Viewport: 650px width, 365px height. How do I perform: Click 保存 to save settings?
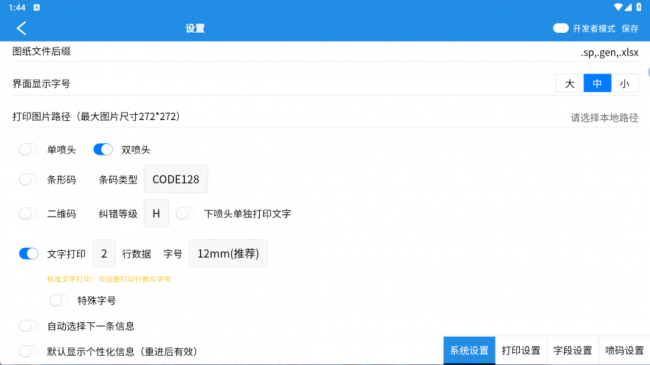coord(630,28)
